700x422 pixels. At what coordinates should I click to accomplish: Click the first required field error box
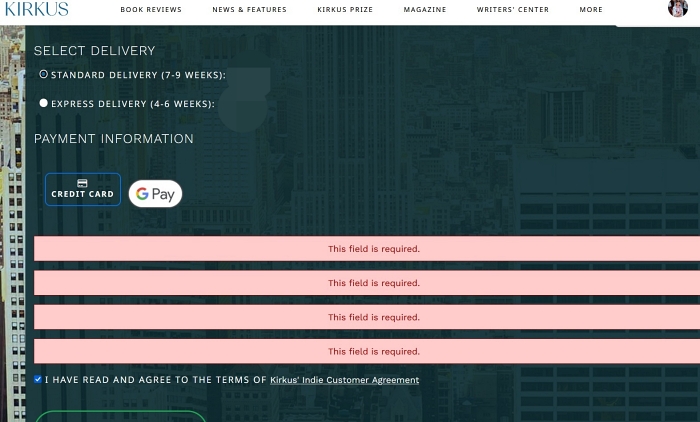373,249
